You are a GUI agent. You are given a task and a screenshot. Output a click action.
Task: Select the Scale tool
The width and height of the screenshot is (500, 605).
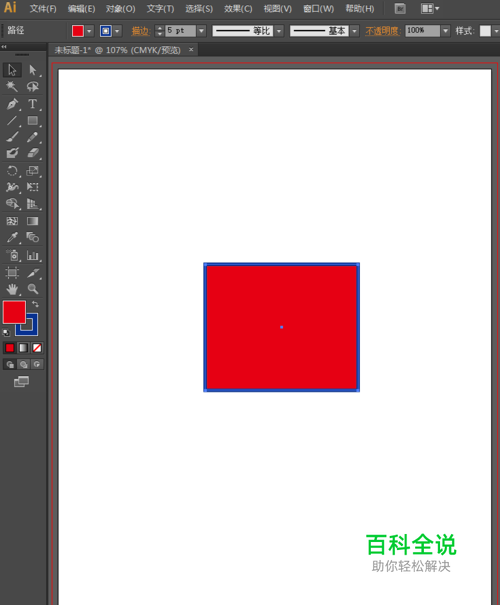point(32,171)
